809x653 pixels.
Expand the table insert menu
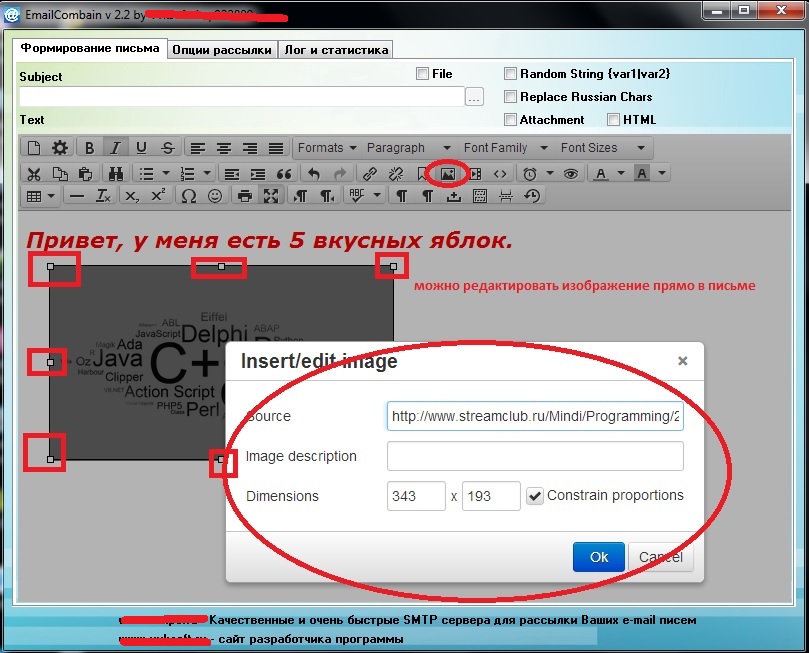click(51, 196)
